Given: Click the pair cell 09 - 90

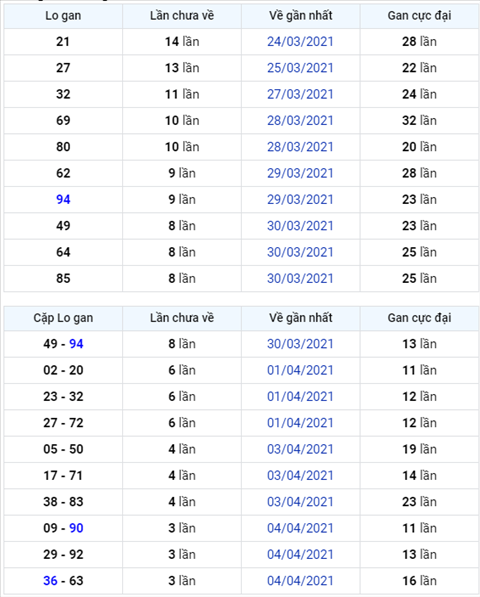Looking at the screenshot, I should click(63, 528).
